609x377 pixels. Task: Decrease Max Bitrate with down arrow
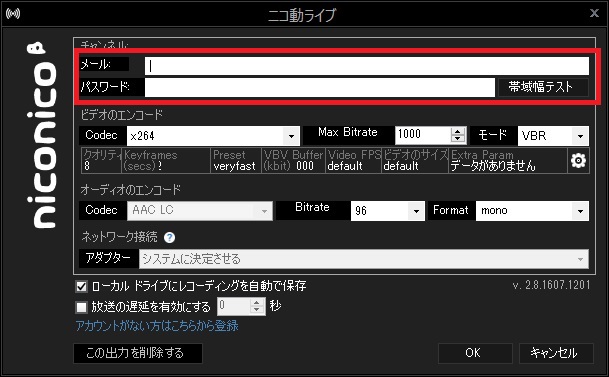coord(458,139)
